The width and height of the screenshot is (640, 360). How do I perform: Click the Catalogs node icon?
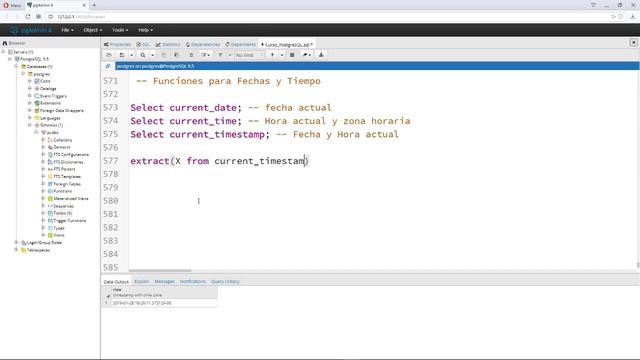coord(37,89)
